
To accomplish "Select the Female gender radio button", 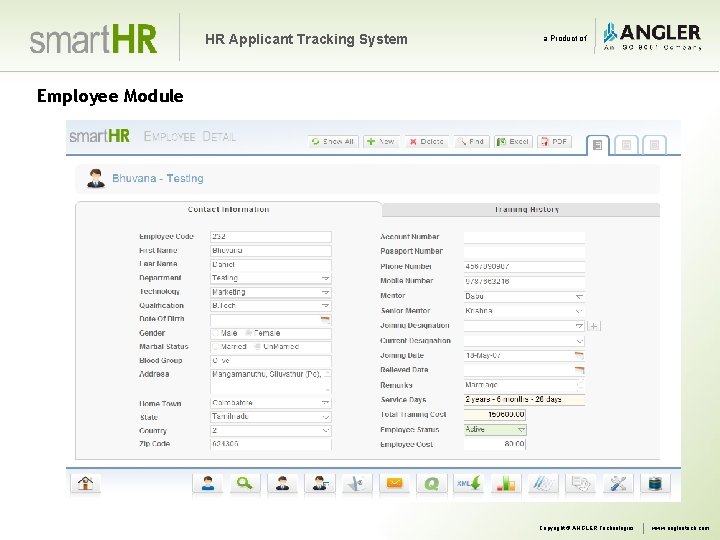I will coord(248,333).
